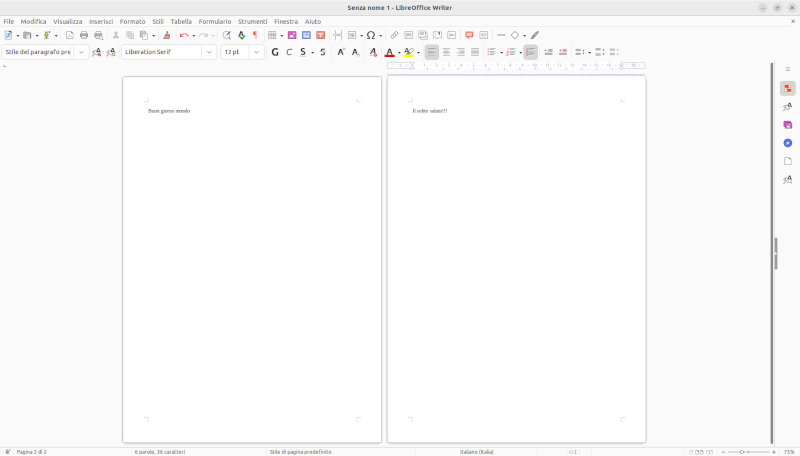Click the Insert Hyperlink icon
Viewport: 800px width, 456px height.
click(x=394, y=35)
